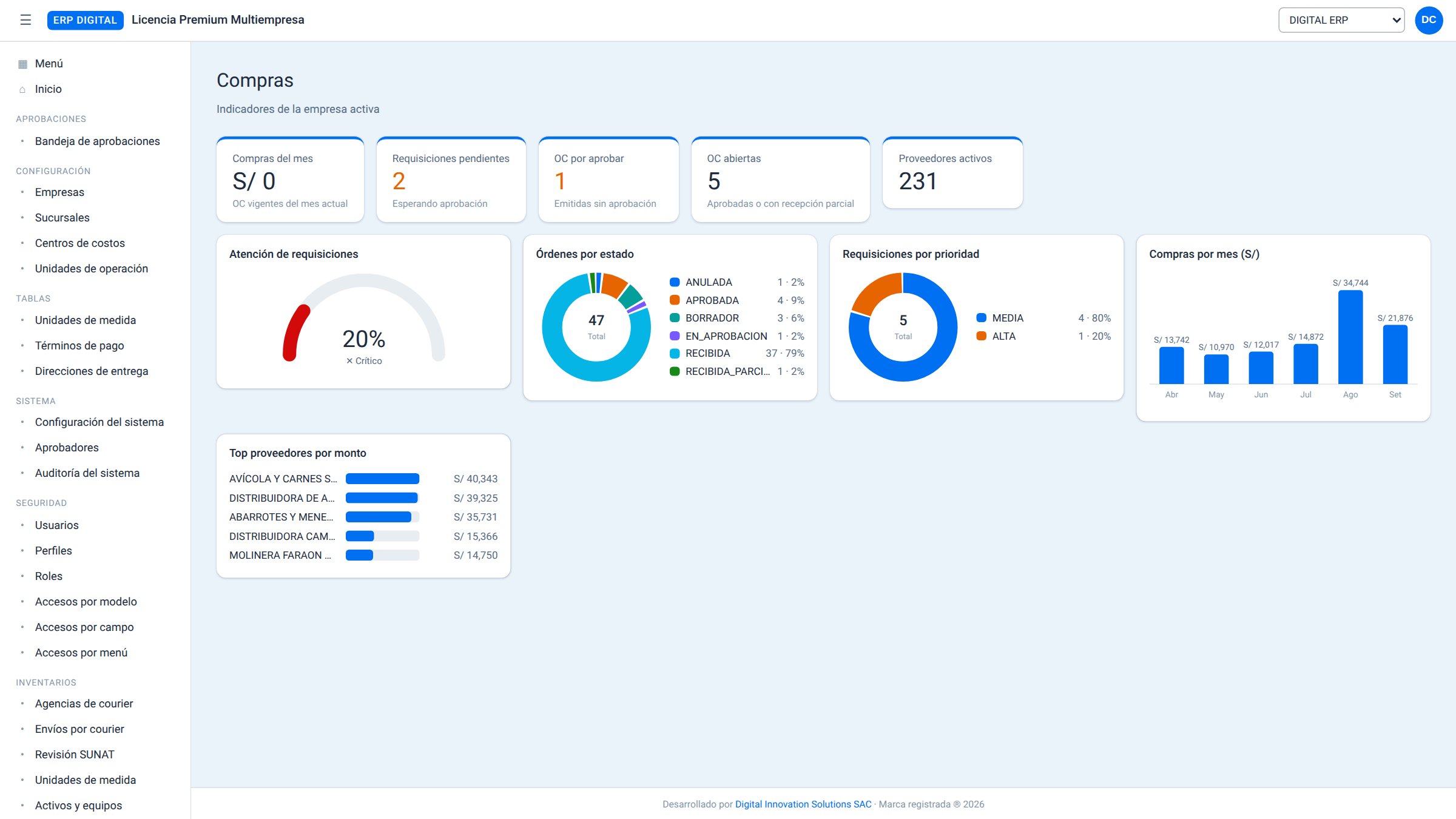The height and width of the screenshot is (819, 1456).
Task: Click the DISTRIBUIDORA CAM... progress bar
Action: tap(382, 536)
